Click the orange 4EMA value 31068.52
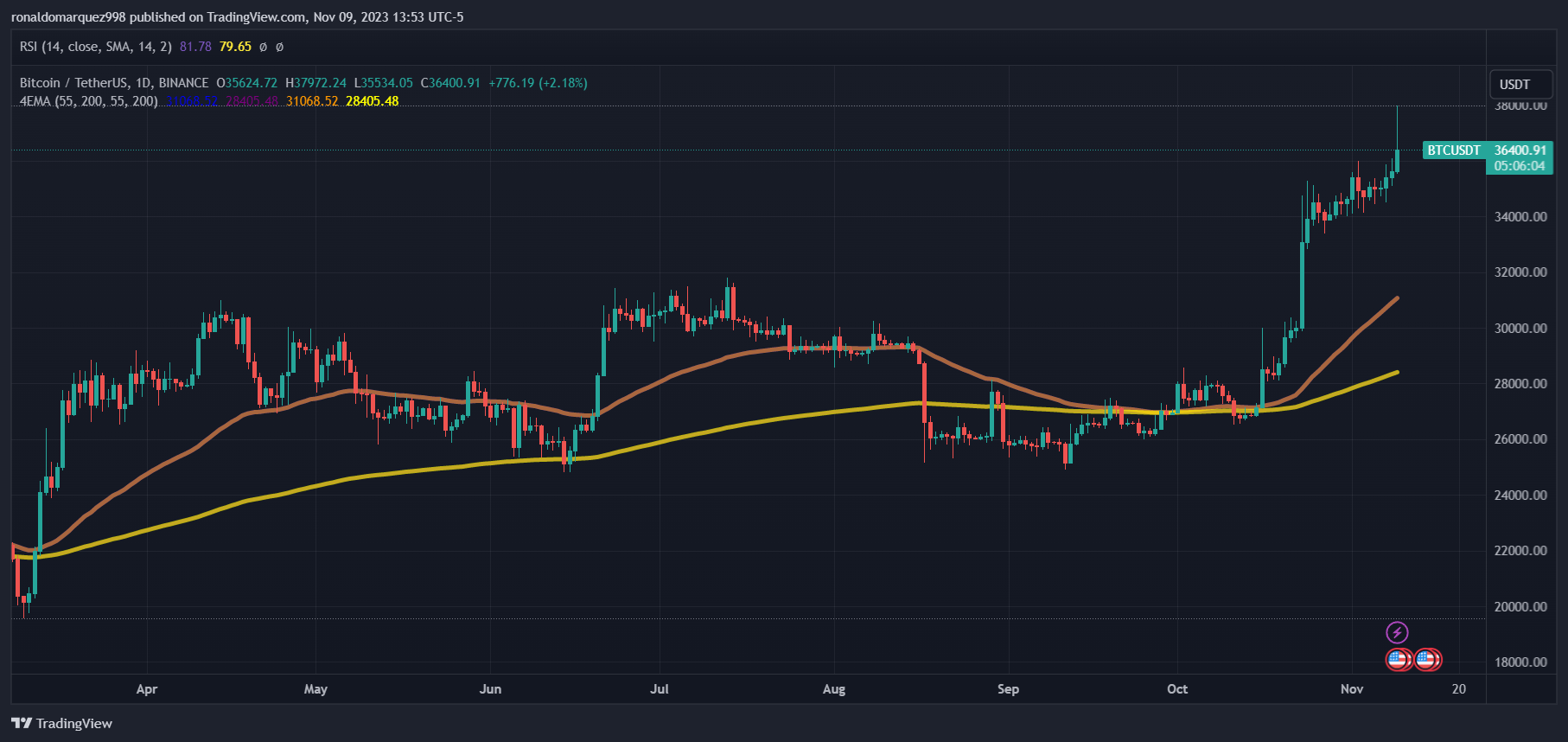The height and width of the screenshot is (742, 1568). click(312, 101)
